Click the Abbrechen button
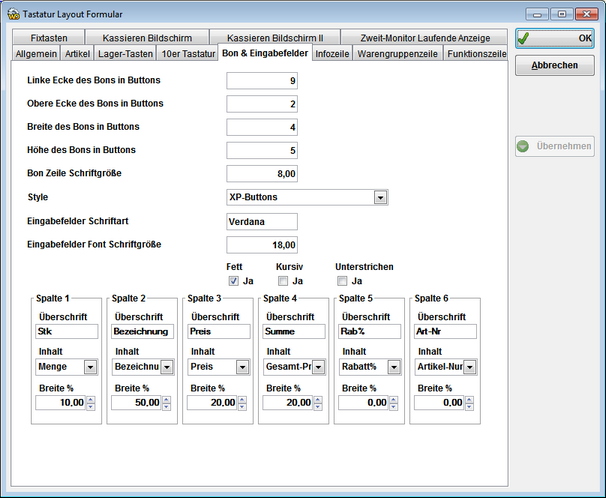Image resolution: width=606 pixels, height=498 pixels. pos(555,65)
